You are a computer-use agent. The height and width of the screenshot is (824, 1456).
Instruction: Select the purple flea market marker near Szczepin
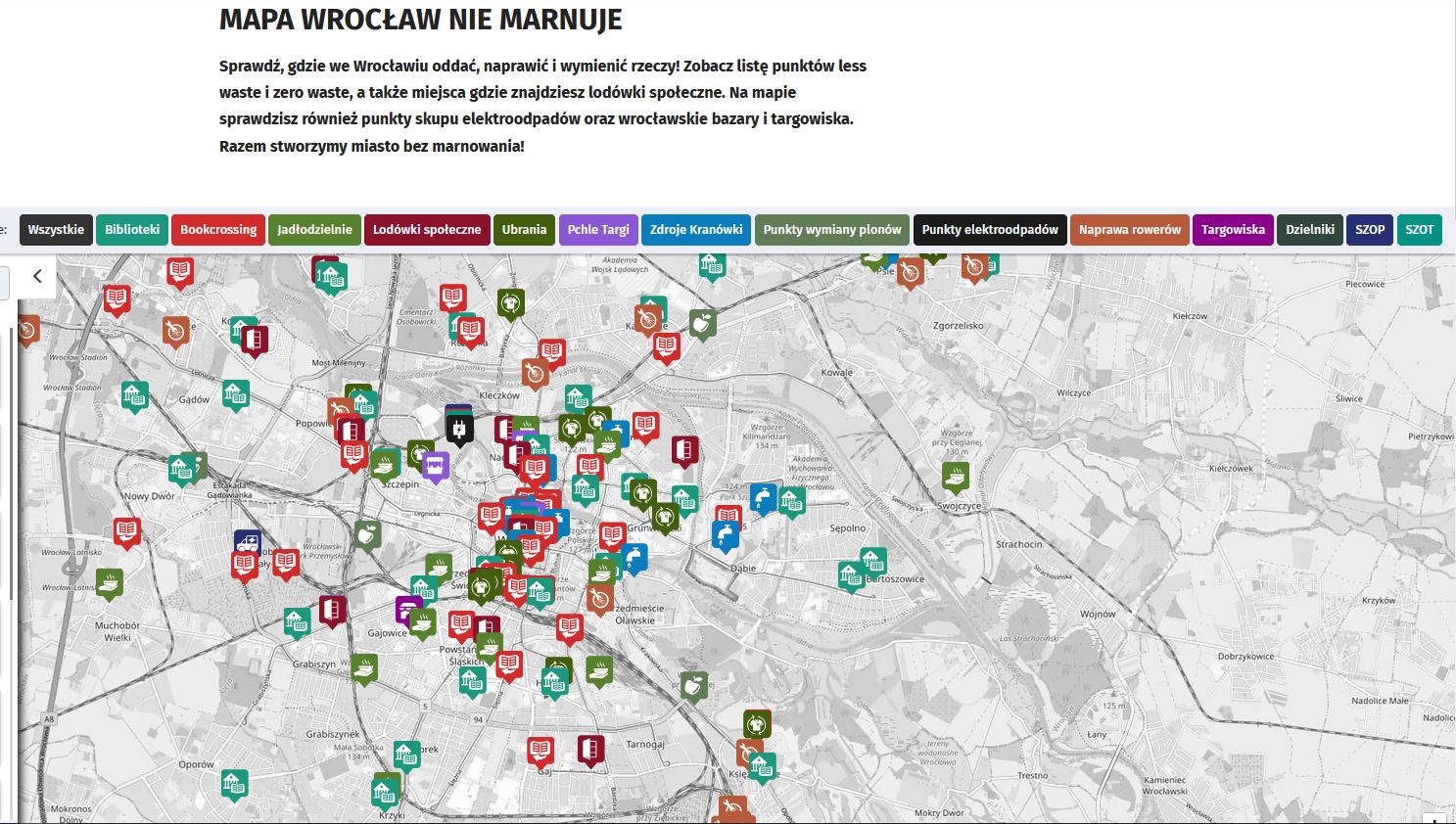pyautogui.click(x=436, y=464)
